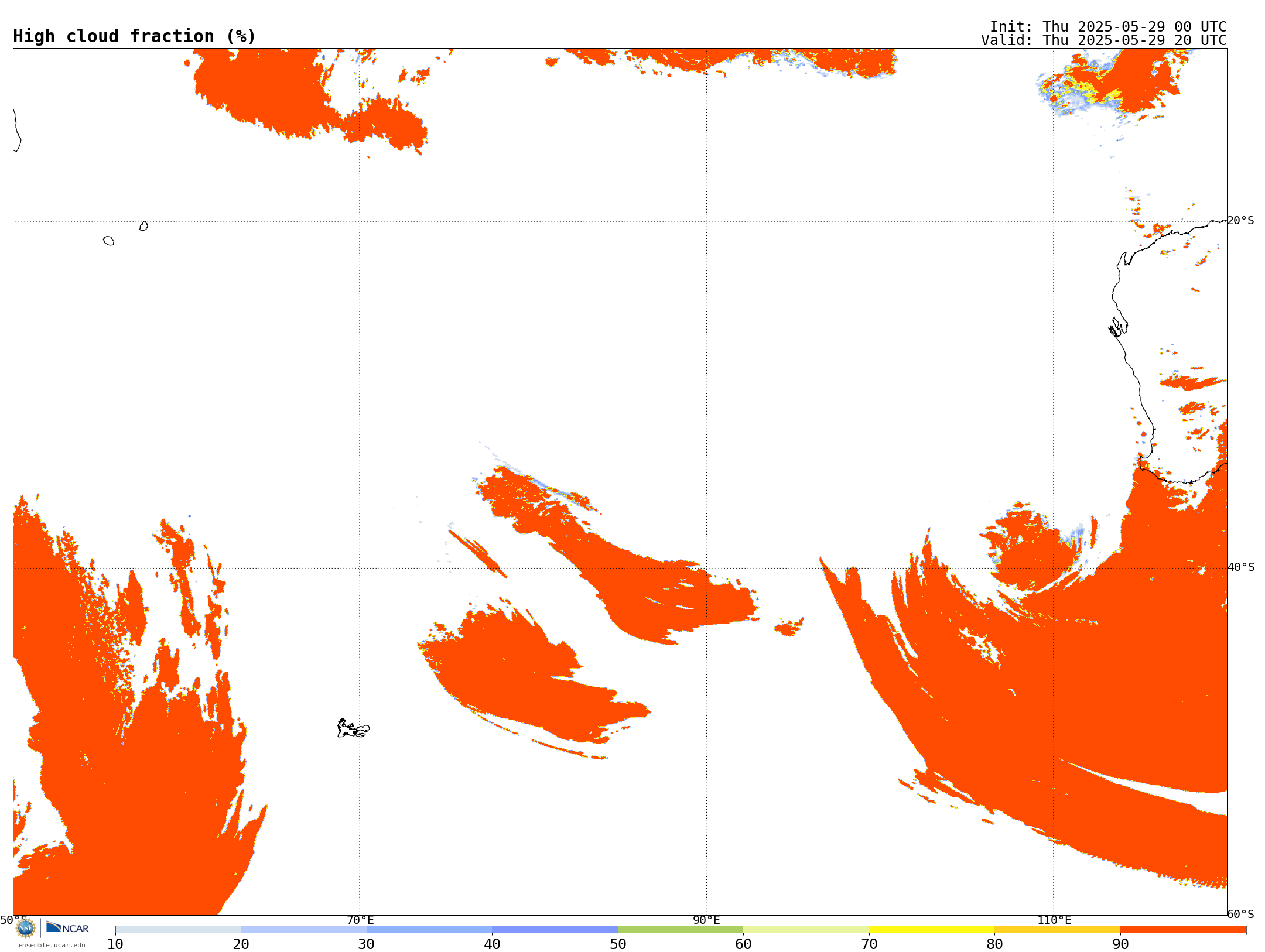Click the Mauritius island outline
The height and width of the screenshot is (952, 1265).
pyautogui.click(x=143, y=226)
